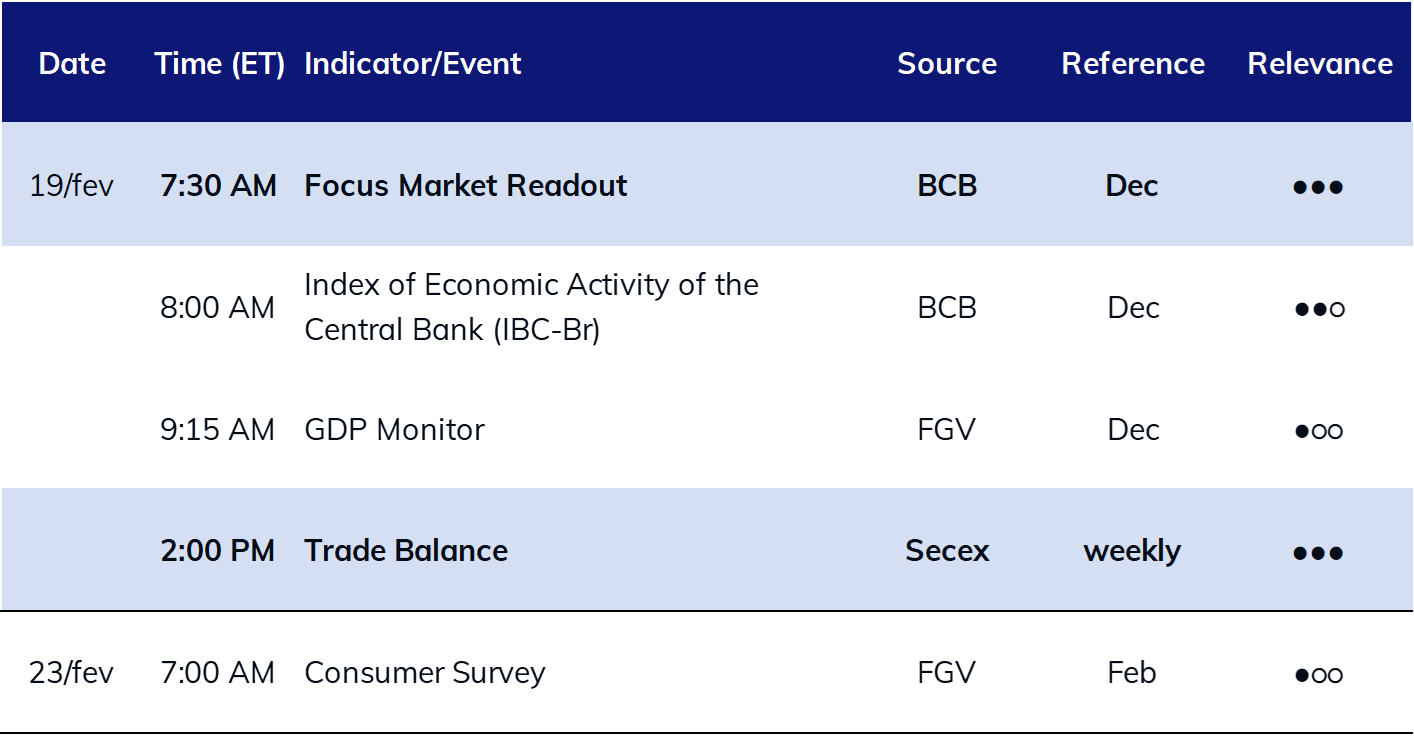Select the 23/fev date cell
This screenshot has width=1414, height=737.
click(x=71, y=673)
